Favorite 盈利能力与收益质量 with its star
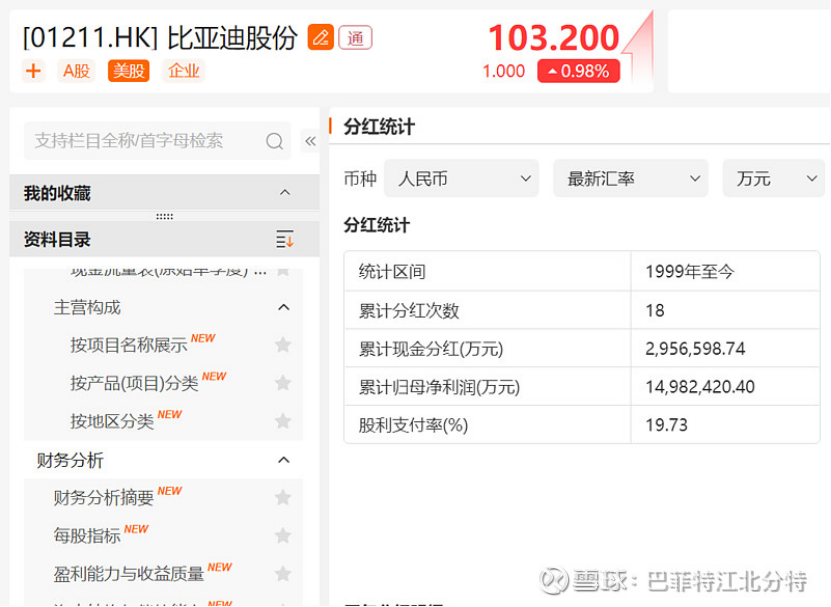The width and height of the screenshot is (831, 607). [283, 574]
